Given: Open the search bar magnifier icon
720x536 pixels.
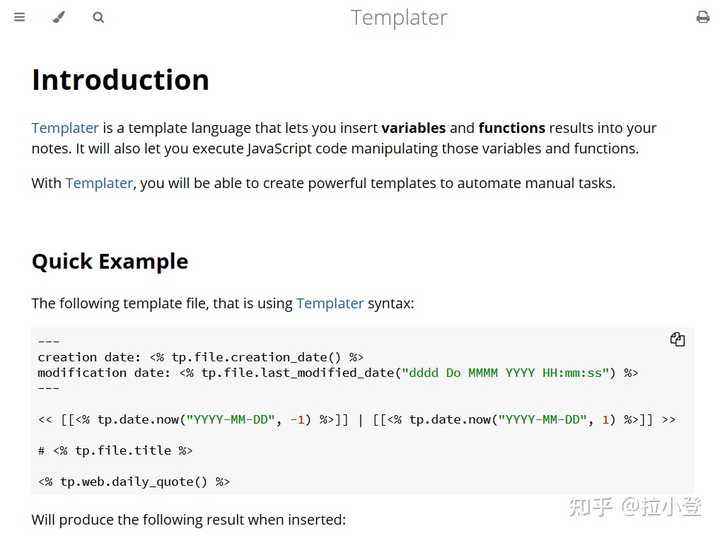Looking at the screenshot, I should 98,17.
